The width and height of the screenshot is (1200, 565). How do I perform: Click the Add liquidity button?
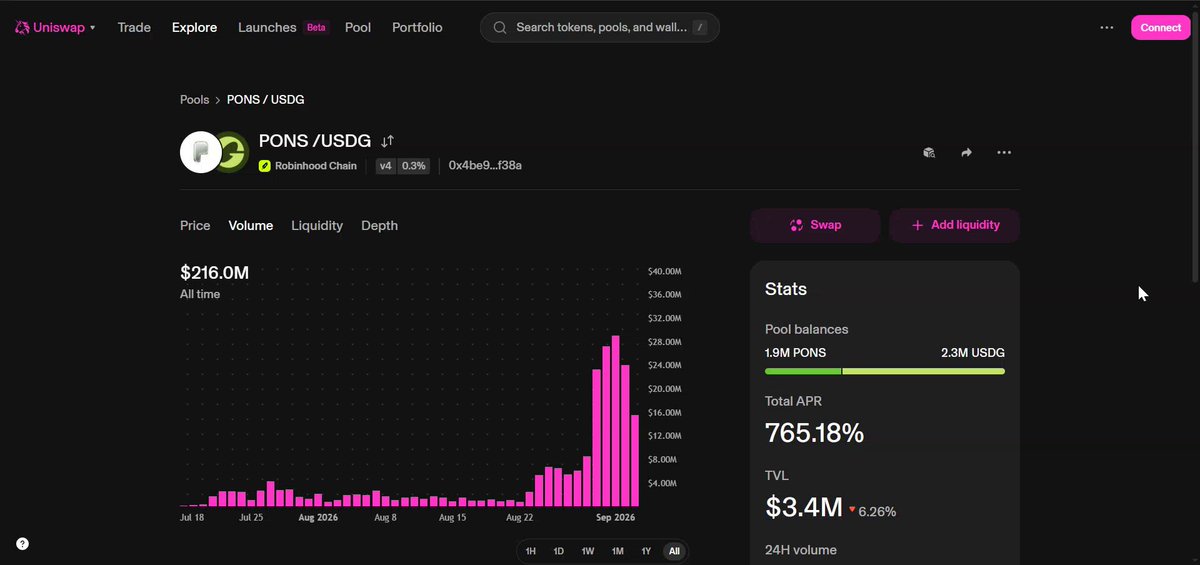955,226
